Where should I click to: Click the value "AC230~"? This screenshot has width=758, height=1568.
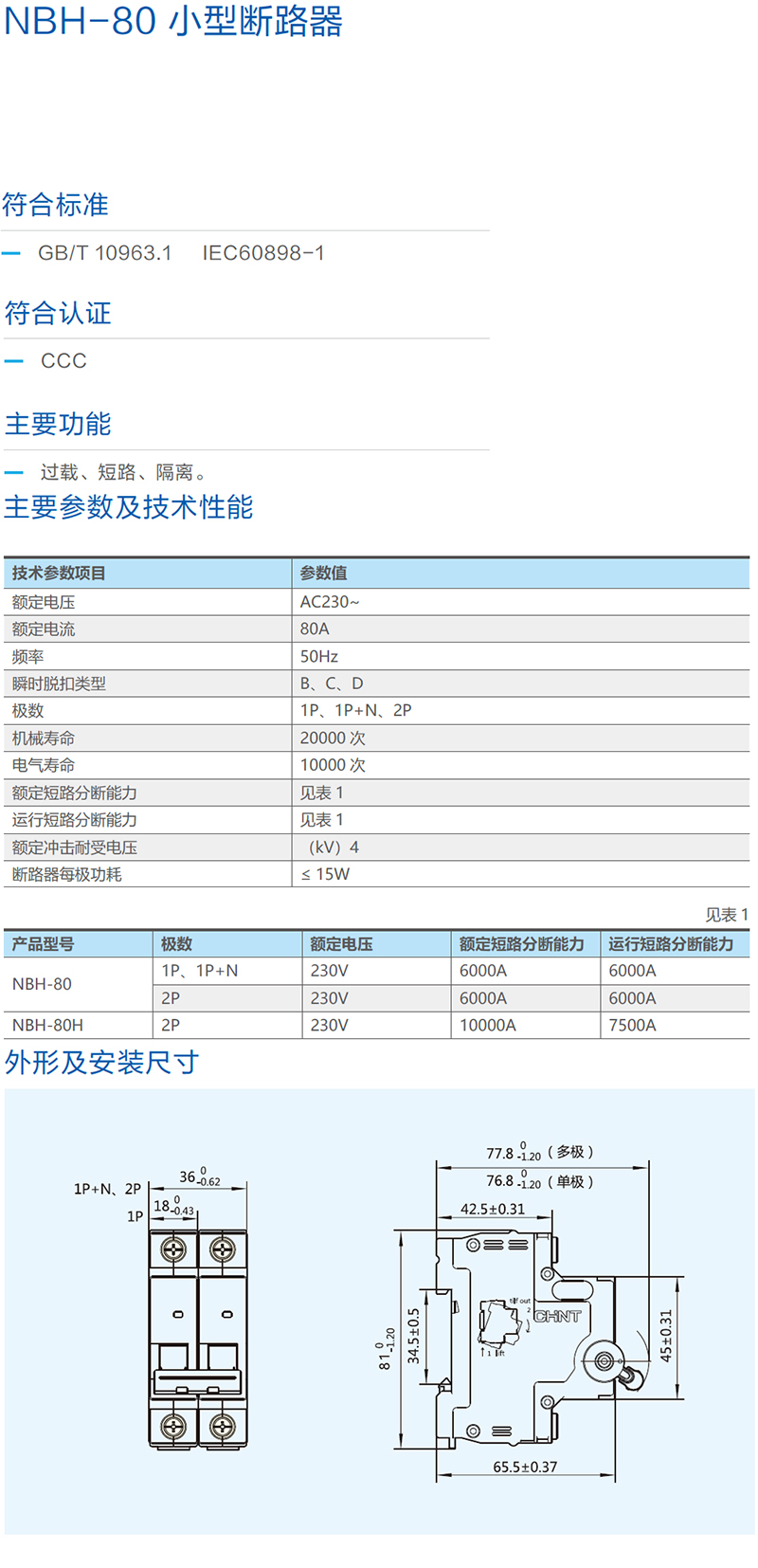[x=330, y=602]
